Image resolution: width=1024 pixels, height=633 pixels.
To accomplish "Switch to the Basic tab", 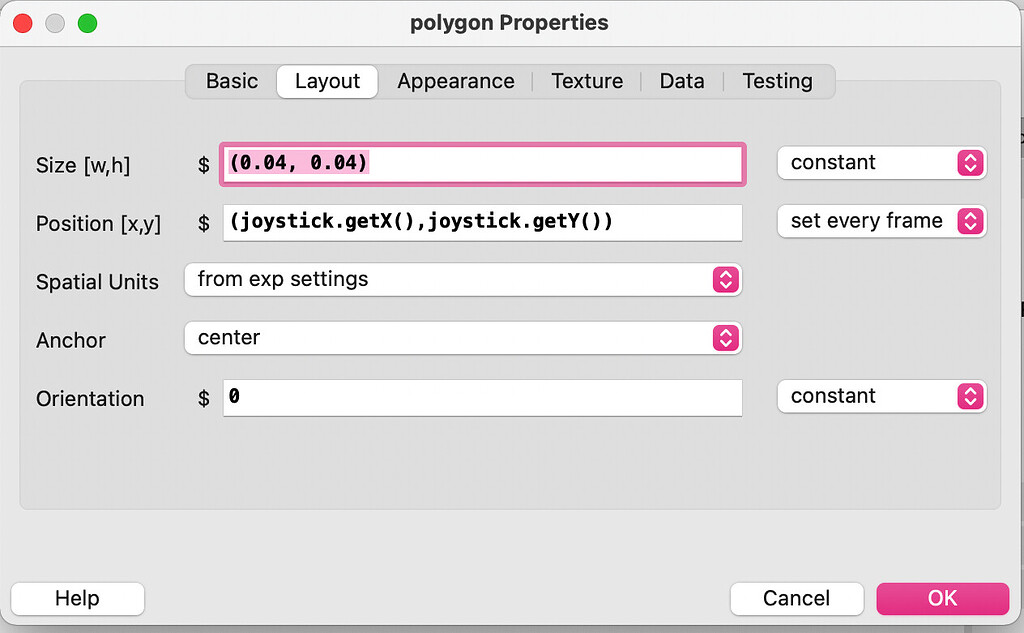I will 232,81.
